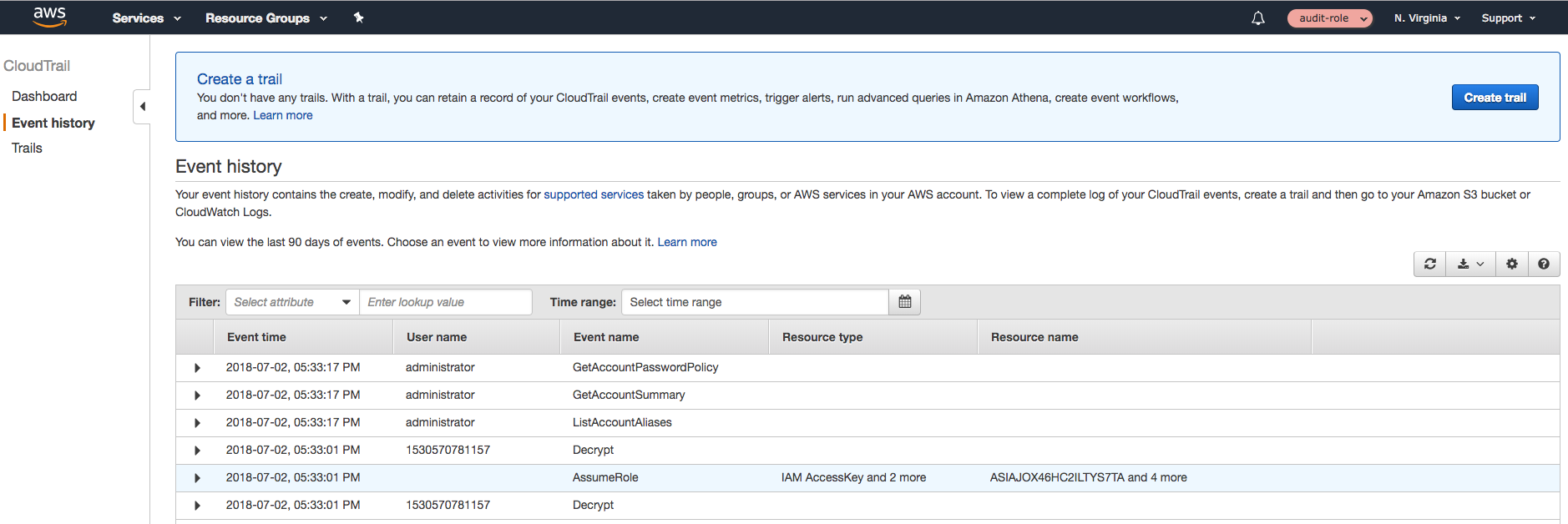The height and width of the screenshot is (524, 1568).
Task: Click the Select time range field
Action: tap(755, 302)
